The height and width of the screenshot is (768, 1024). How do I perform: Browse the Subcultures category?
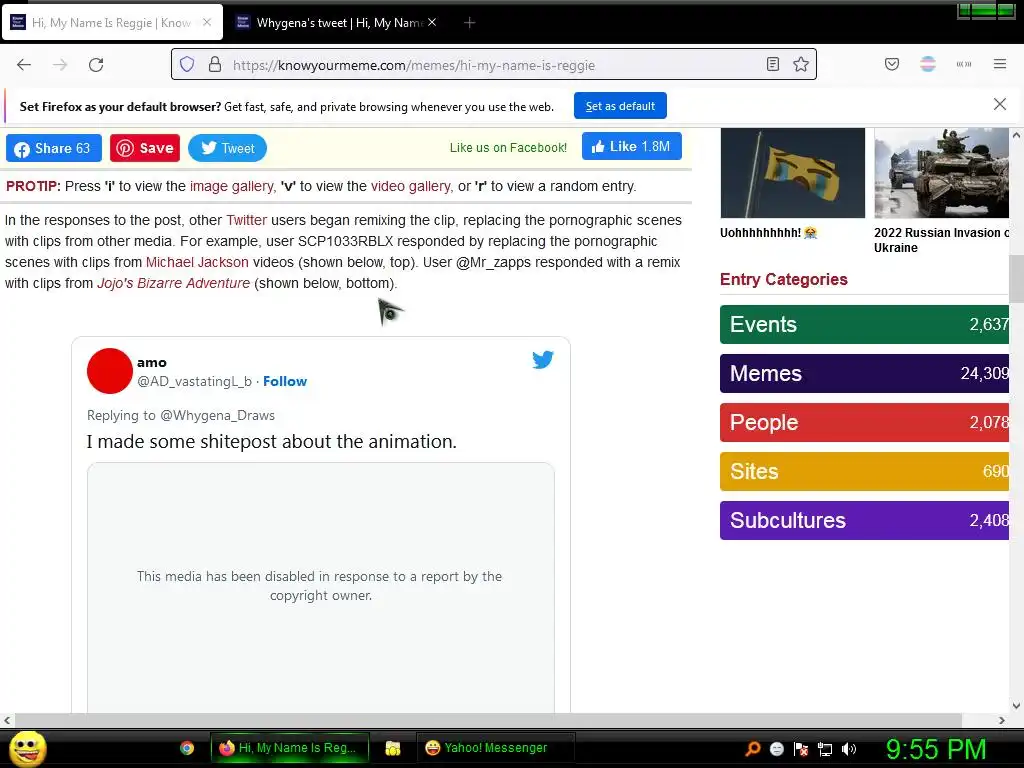pos(864,520)
